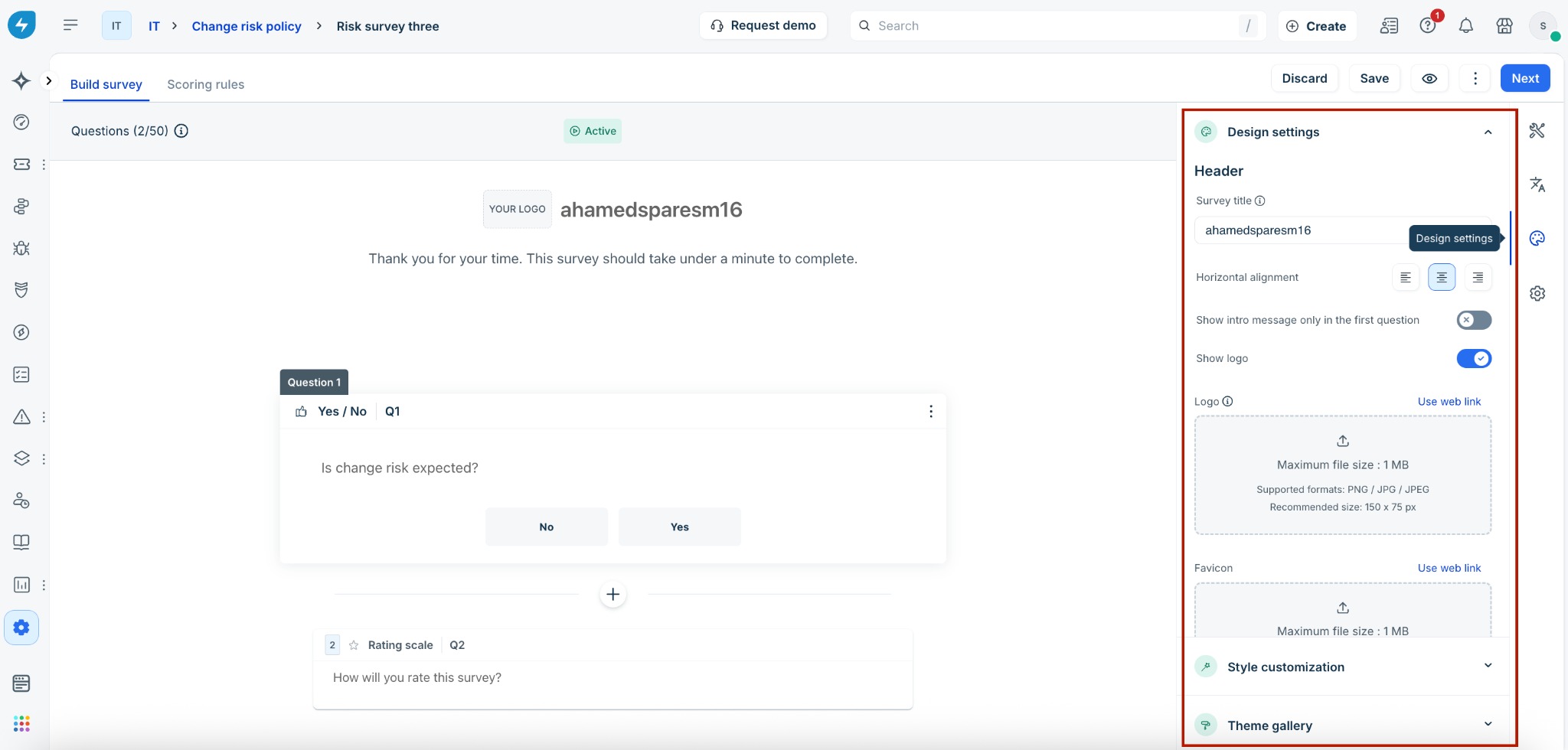Click the Survey title input field
This screenshot has height=750, width=1568.
(1302, 230)
